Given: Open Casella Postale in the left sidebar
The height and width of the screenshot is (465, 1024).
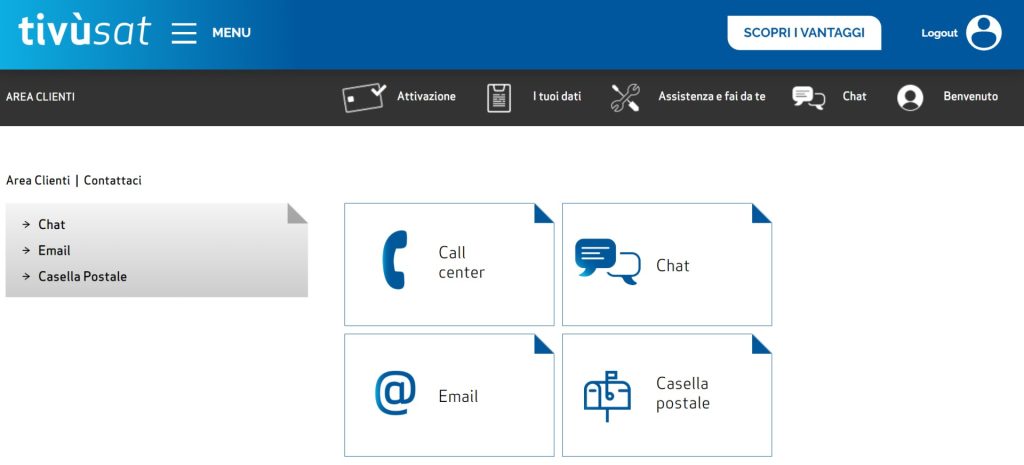Looking at the screenshot, I should click(x=82, y=277).
